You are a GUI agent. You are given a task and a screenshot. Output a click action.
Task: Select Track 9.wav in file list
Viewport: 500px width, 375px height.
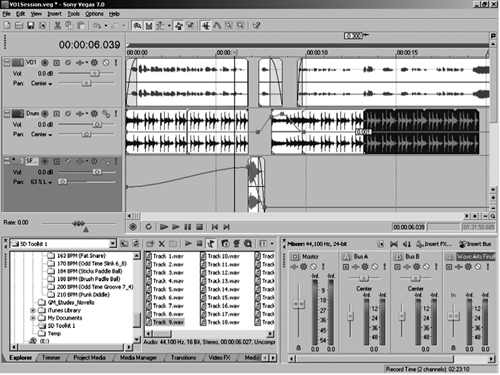(x=165, y=322)
